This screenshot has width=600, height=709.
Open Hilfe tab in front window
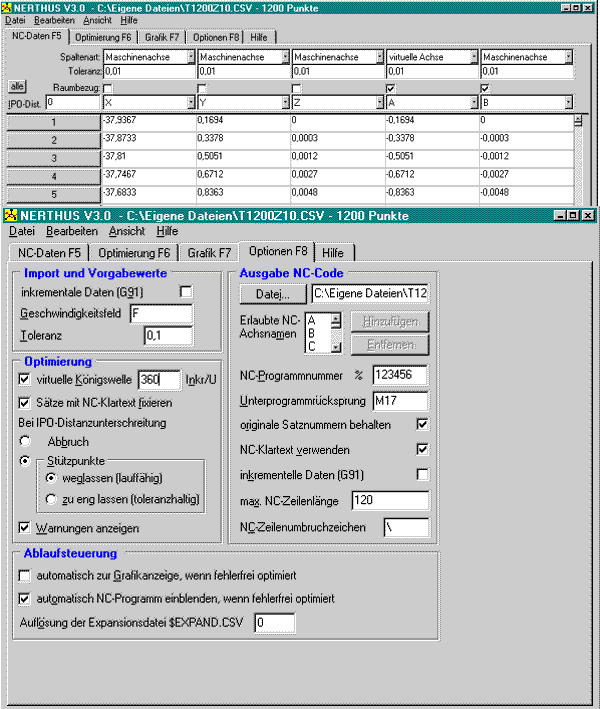pos(333,253)
